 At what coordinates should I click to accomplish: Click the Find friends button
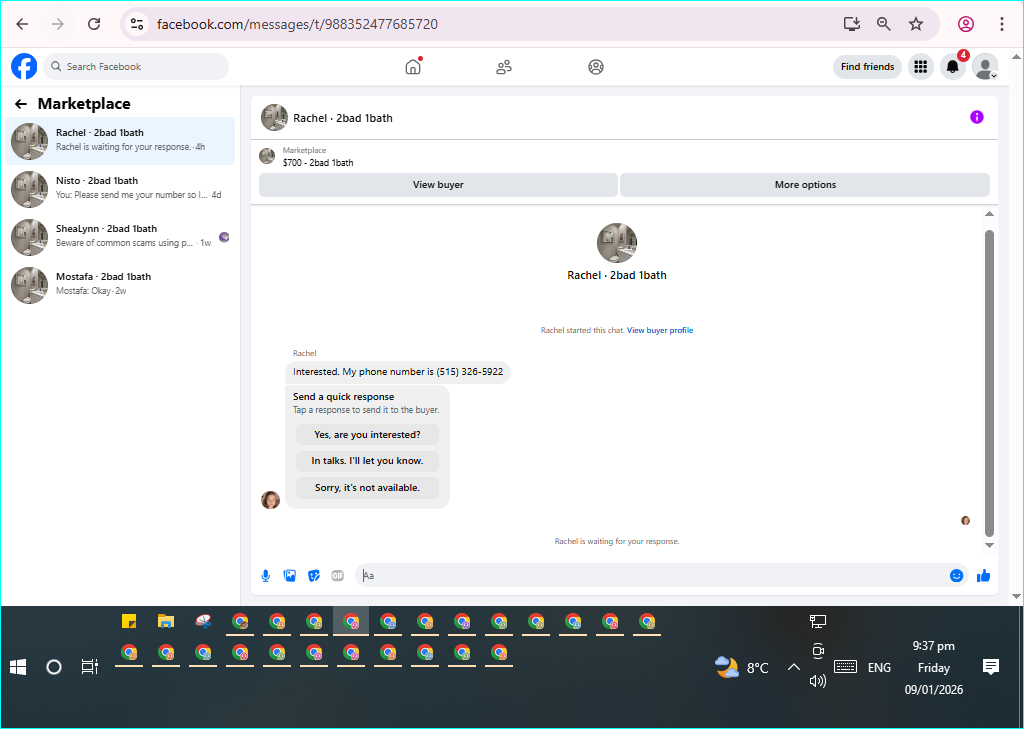point(867,67)
